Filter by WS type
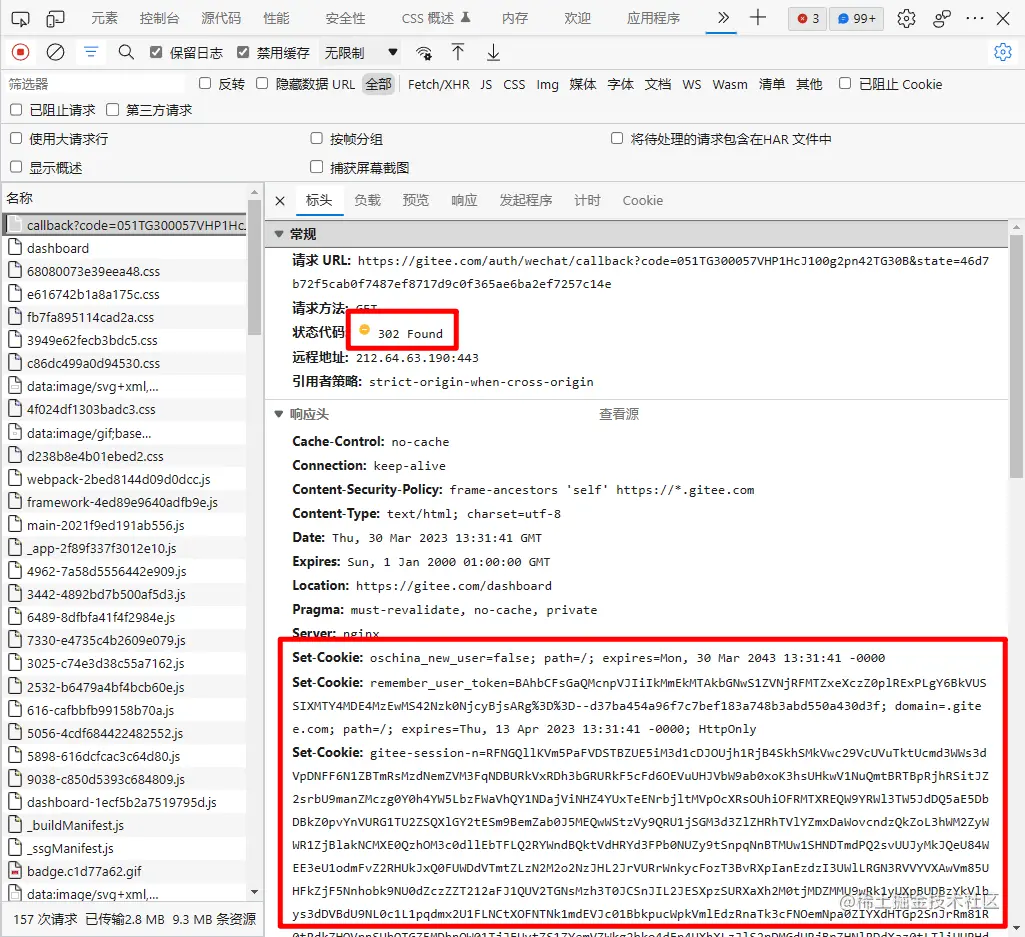1025x937 pixels. point(692,84)
